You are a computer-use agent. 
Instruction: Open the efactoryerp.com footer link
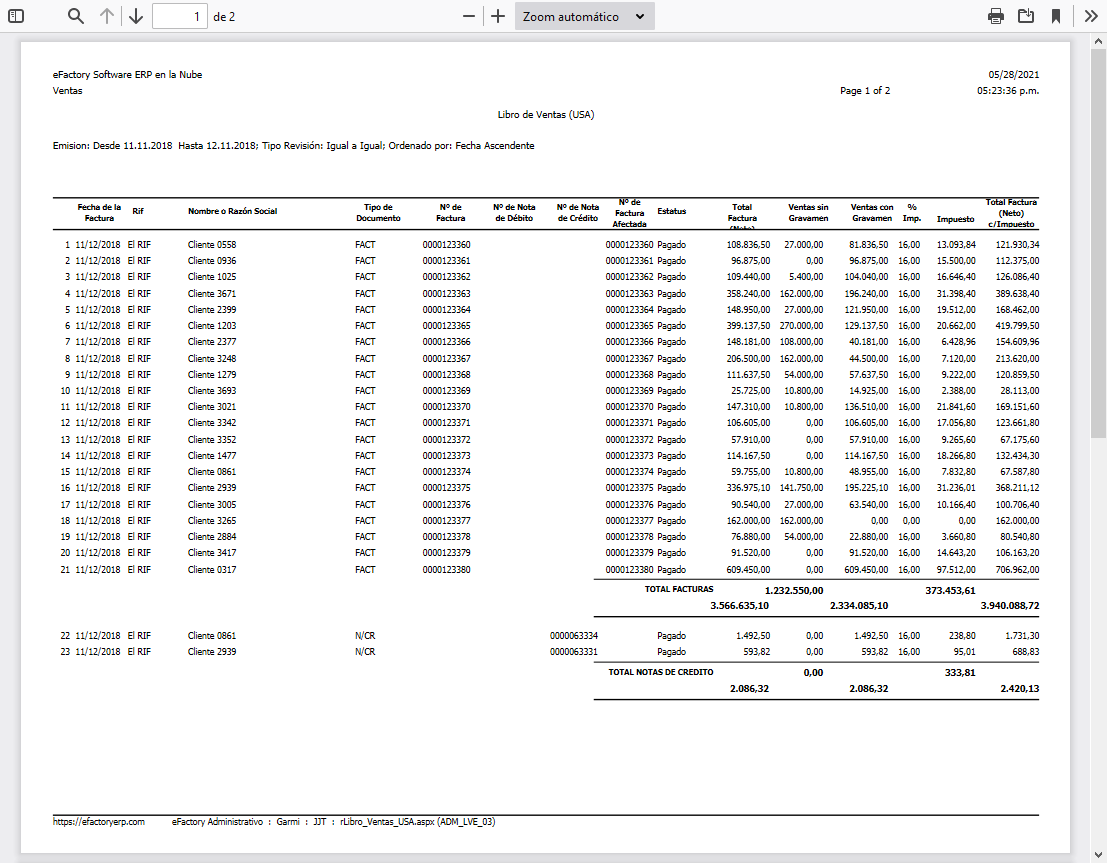tap(99, 822)
